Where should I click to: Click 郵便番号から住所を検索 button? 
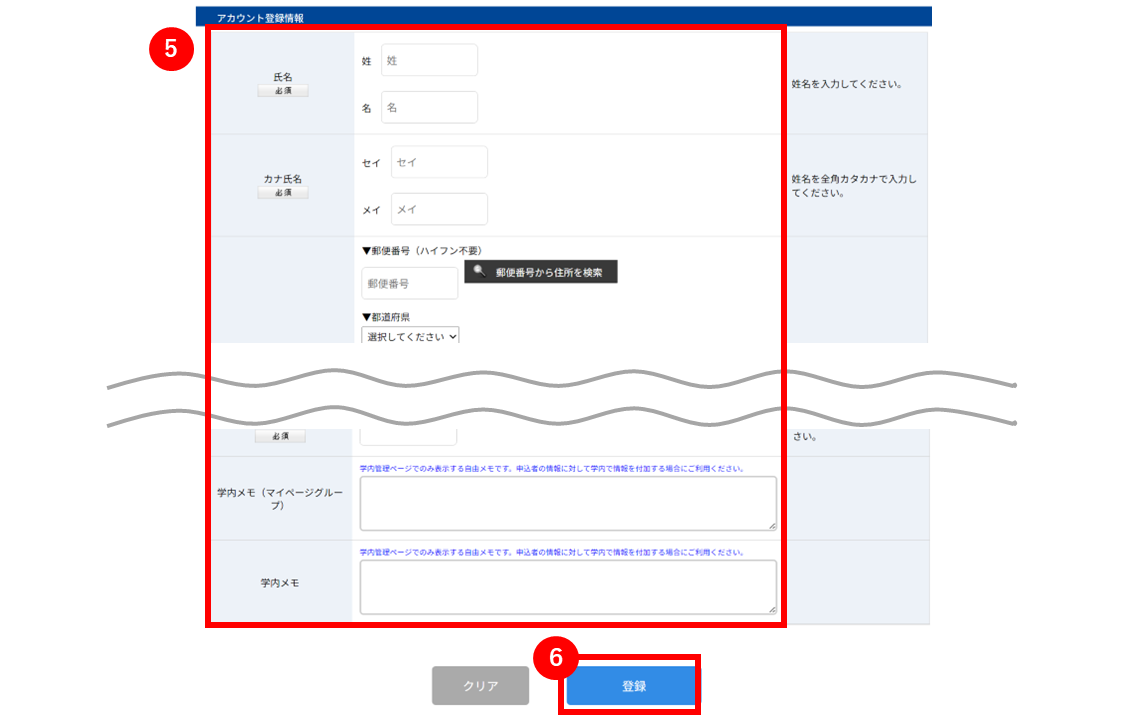tap(540, 272)
